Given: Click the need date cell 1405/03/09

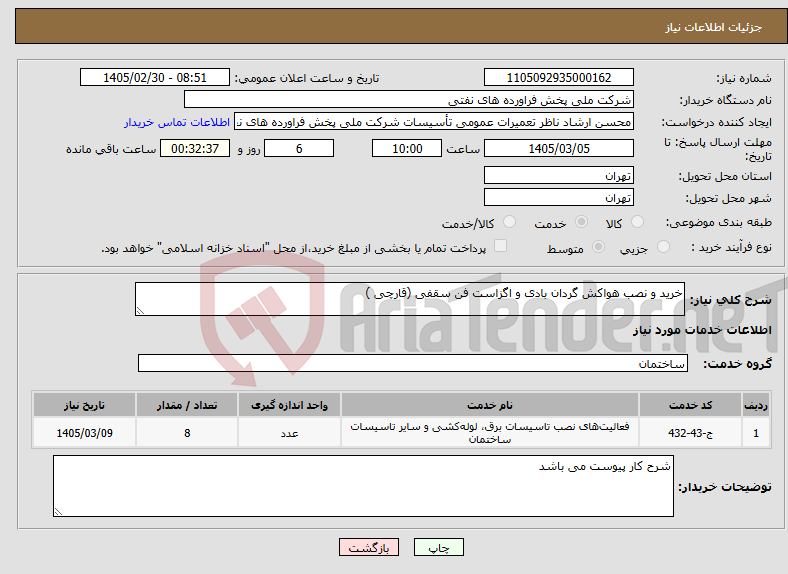Looking at the screenshot, I should click(x=84, y=433).
